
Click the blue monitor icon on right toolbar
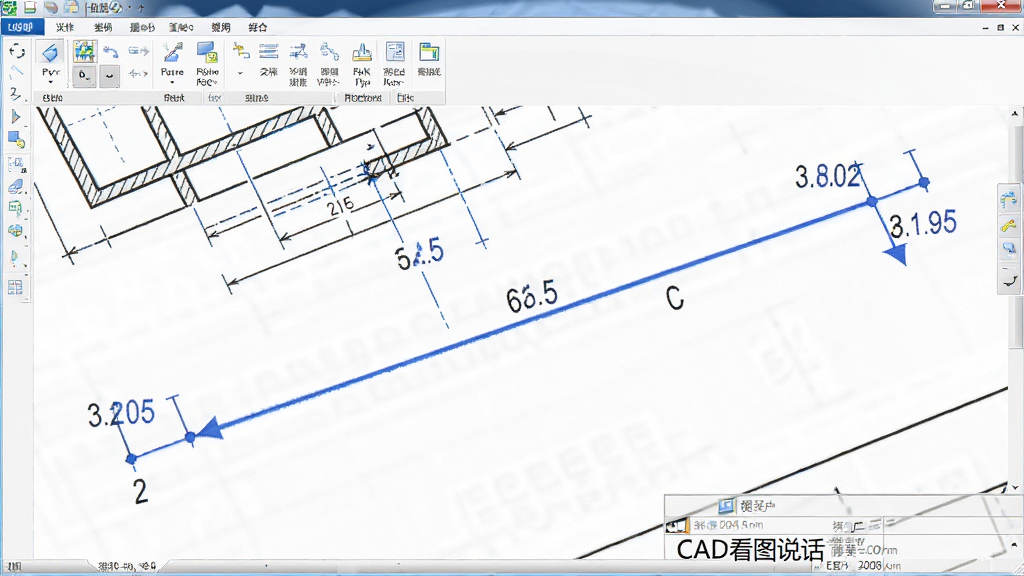(x=1009, y=249)
